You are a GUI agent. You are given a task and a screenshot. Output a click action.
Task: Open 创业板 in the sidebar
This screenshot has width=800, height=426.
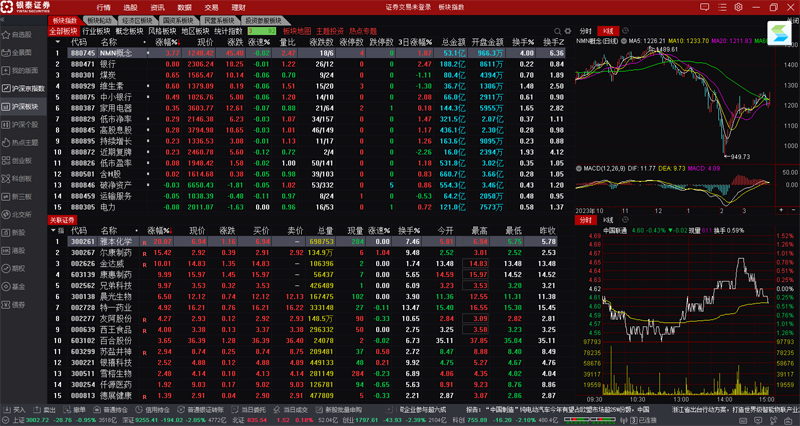pos(17,160)
